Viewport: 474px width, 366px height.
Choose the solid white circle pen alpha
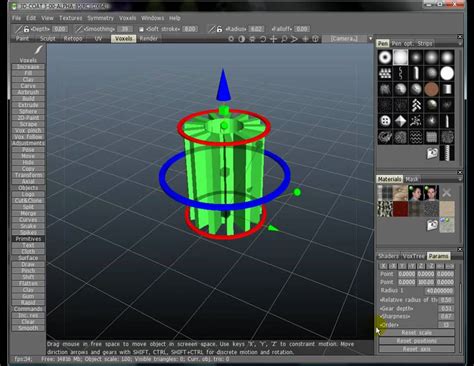[447, 73]
